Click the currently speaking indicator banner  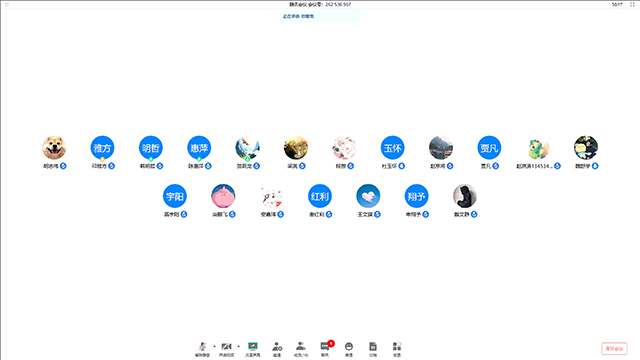tap(320, 16)
